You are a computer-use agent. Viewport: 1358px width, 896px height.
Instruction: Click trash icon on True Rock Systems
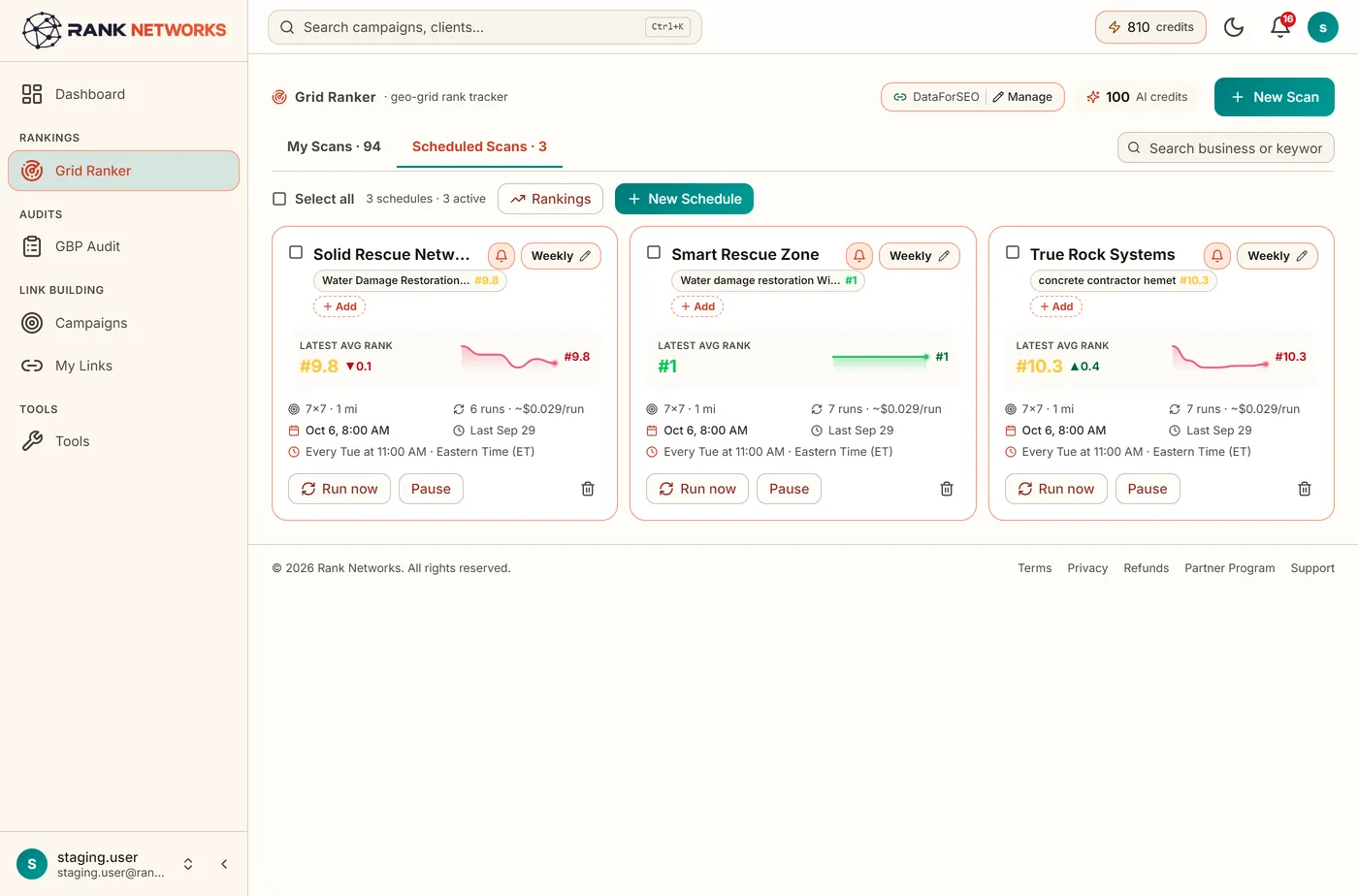[x=1305, y=489]
